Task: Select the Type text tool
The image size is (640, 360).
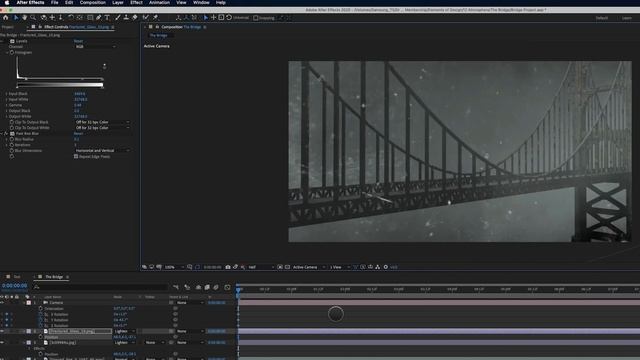Action: (107, 18)
